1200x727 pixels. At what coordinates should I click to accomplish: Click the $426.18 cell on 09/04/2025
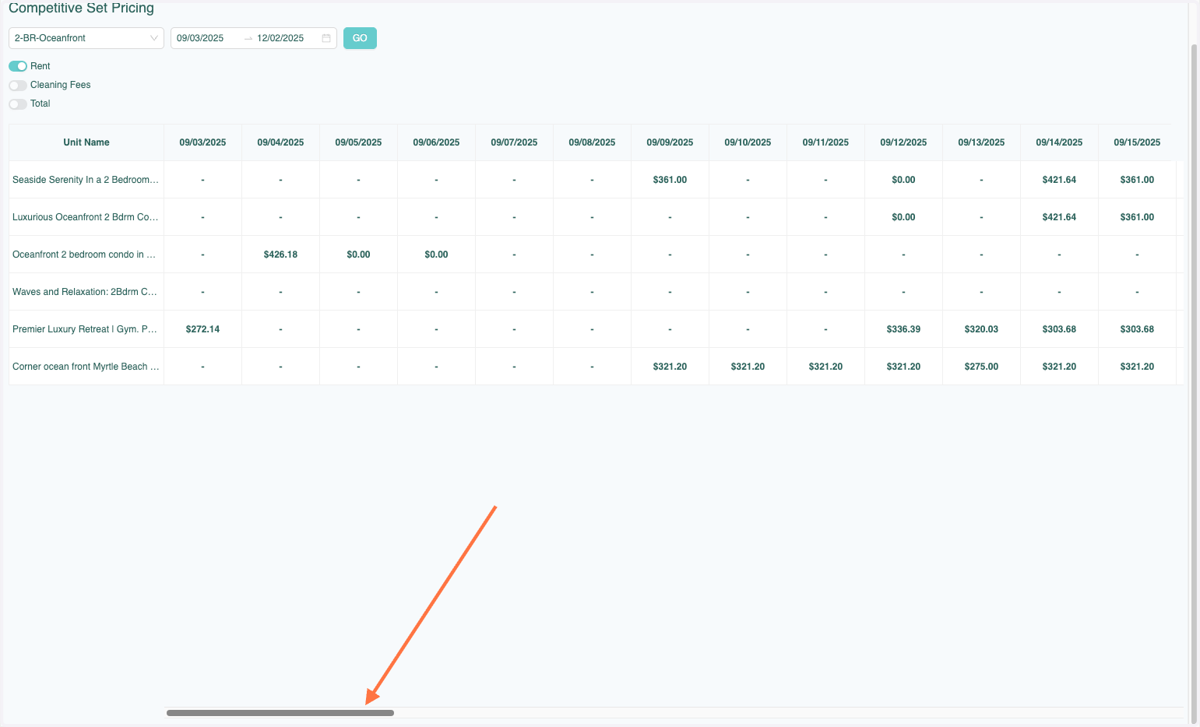coord(281,254)
